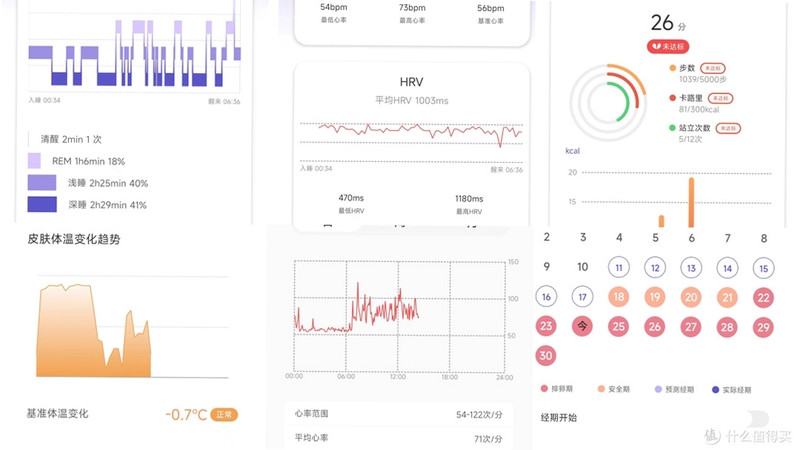Image resolution: width=800 pixels, height=450 pixels.
Task: Click the 预测经期 legend dot
Action: tap(658, 389)
